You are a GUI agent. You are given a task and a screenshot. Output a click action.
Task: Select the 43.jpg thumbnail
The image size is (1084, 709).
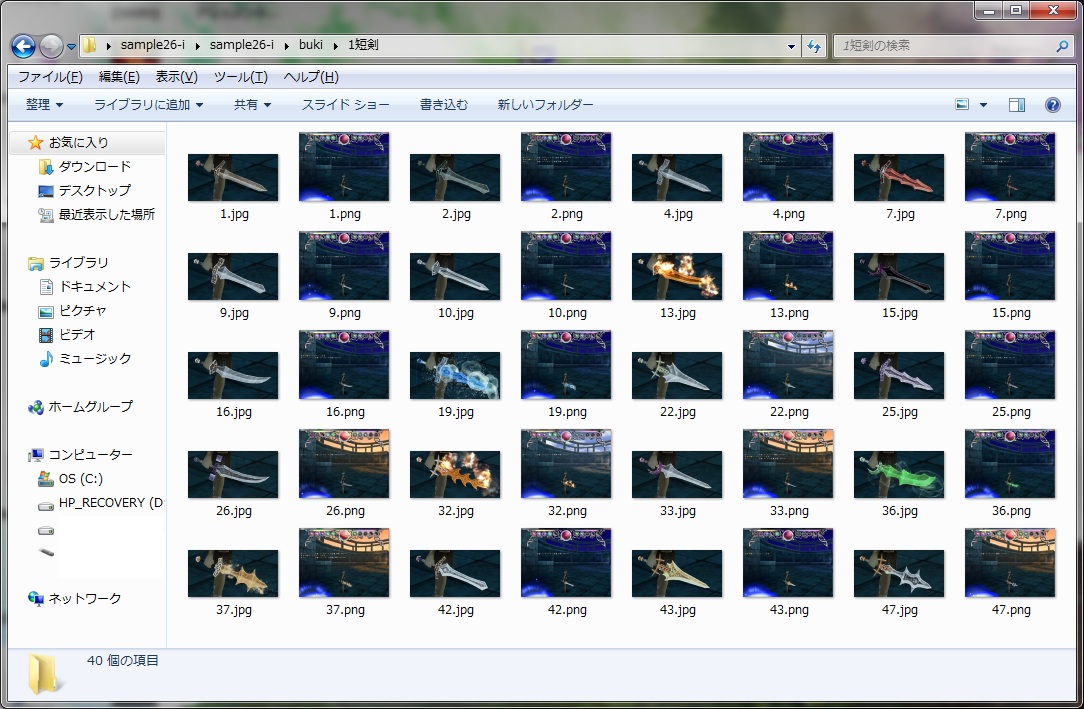(x=677, y=573)
